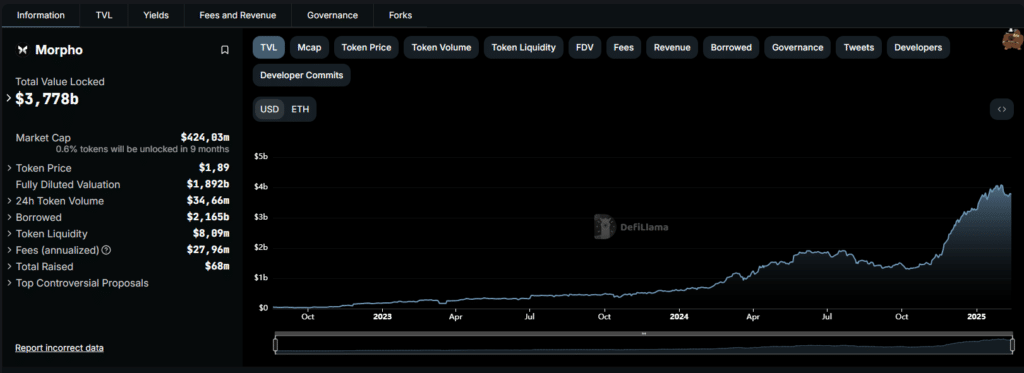
Task: Toggle the Revenue chart series
Action: pos(672,48)
